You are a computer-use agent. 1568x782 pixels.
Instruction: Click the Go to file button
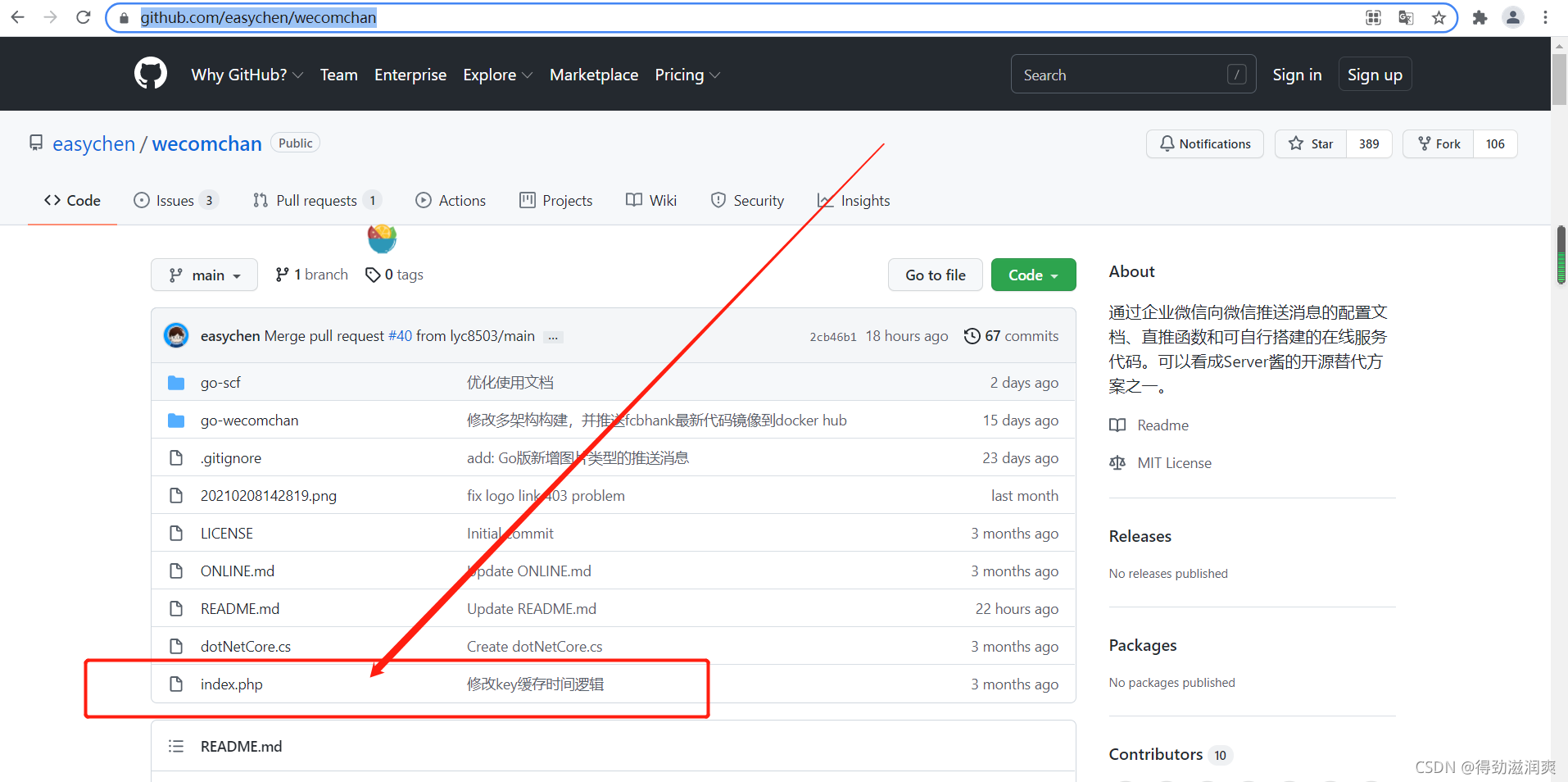[936, 275]
